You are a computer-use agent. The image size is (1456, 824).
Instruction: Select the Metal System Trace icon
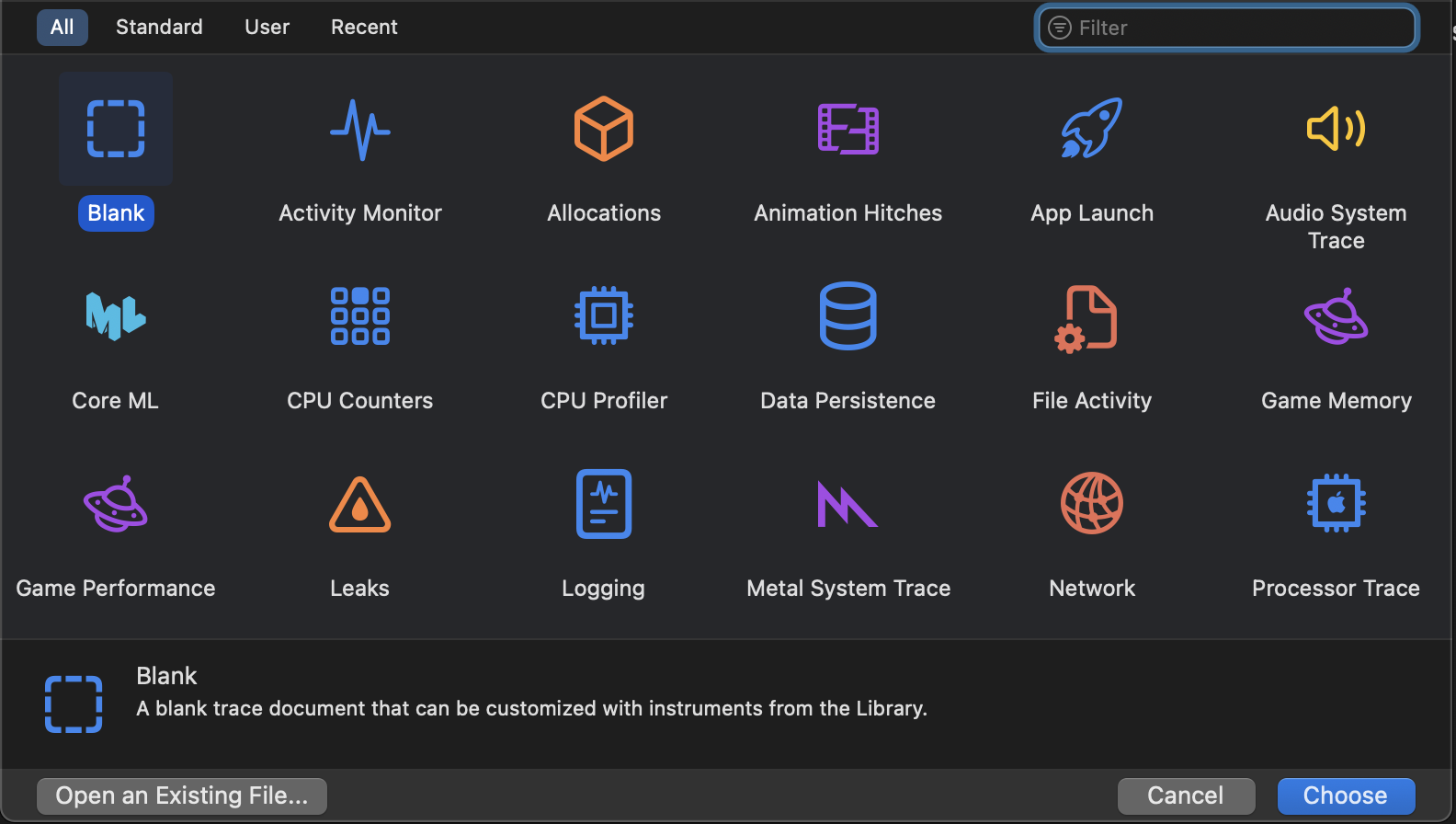[x=847, y=505]
